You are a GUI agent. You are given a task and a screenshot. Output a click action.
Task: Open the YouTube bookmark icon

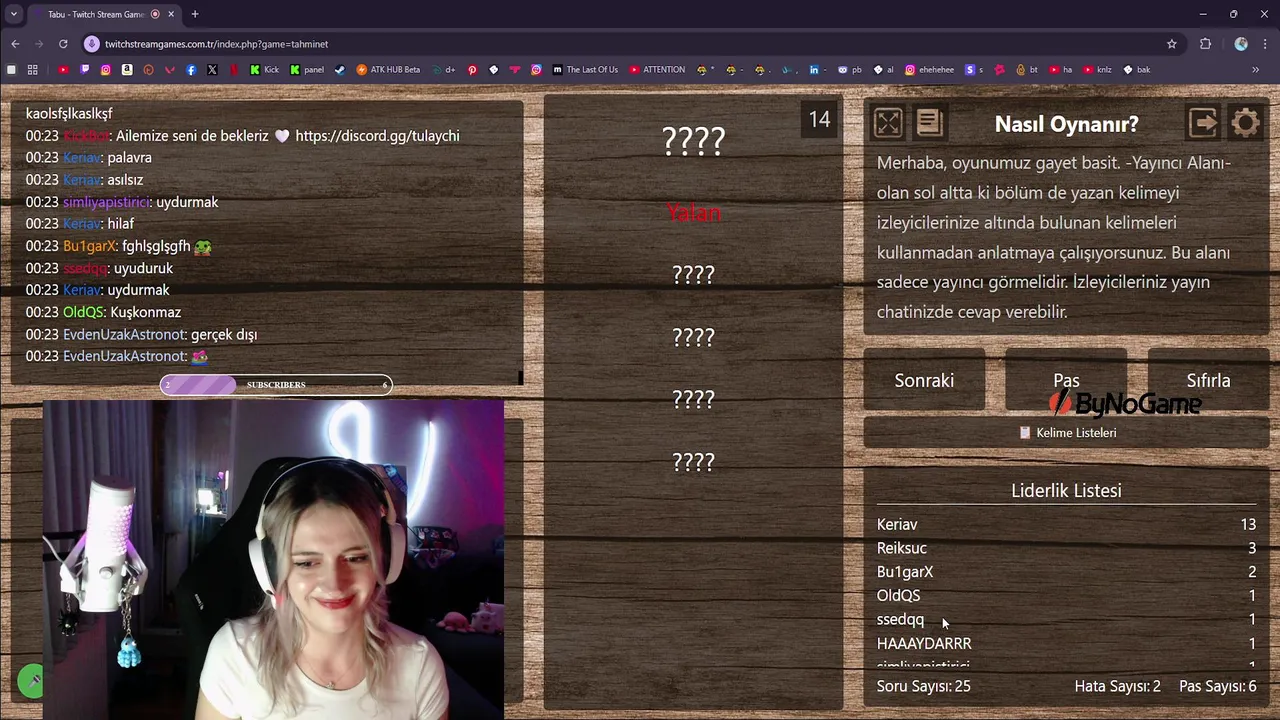tap(63, 70)
